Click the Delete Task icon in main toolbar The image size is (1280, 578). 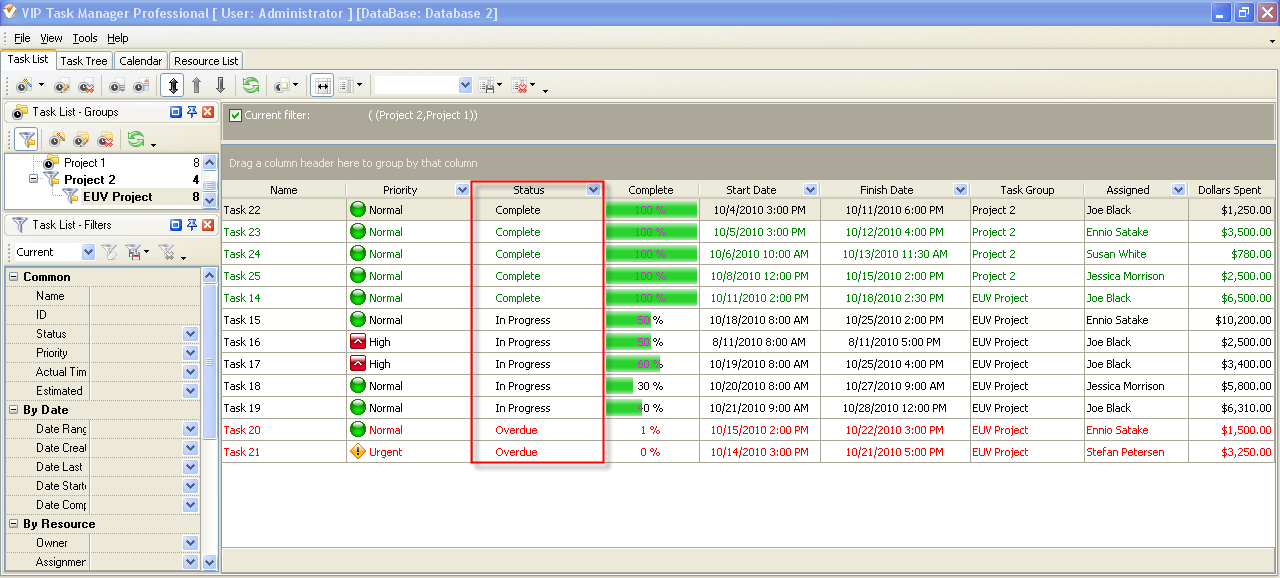87,86
